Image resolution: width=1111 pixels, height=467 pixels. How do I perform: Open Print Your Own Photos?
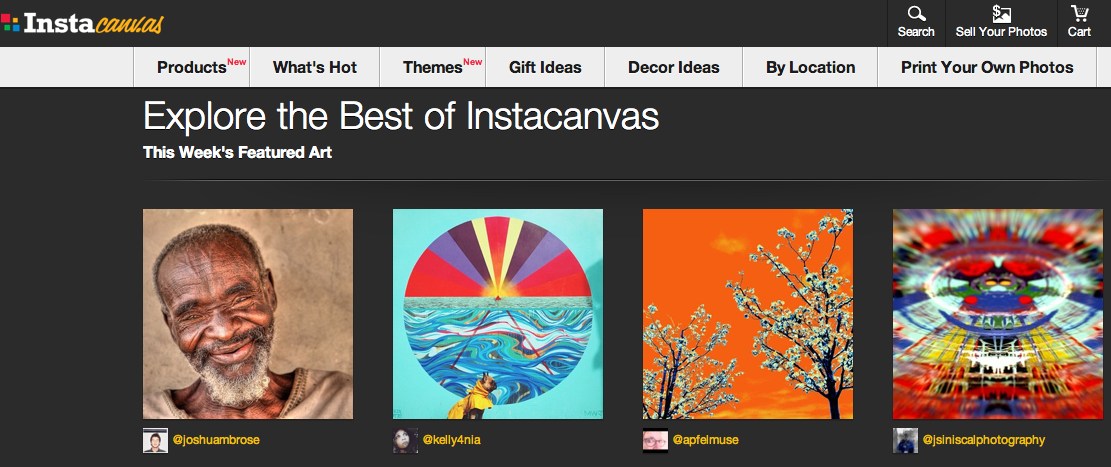(987, 67)
